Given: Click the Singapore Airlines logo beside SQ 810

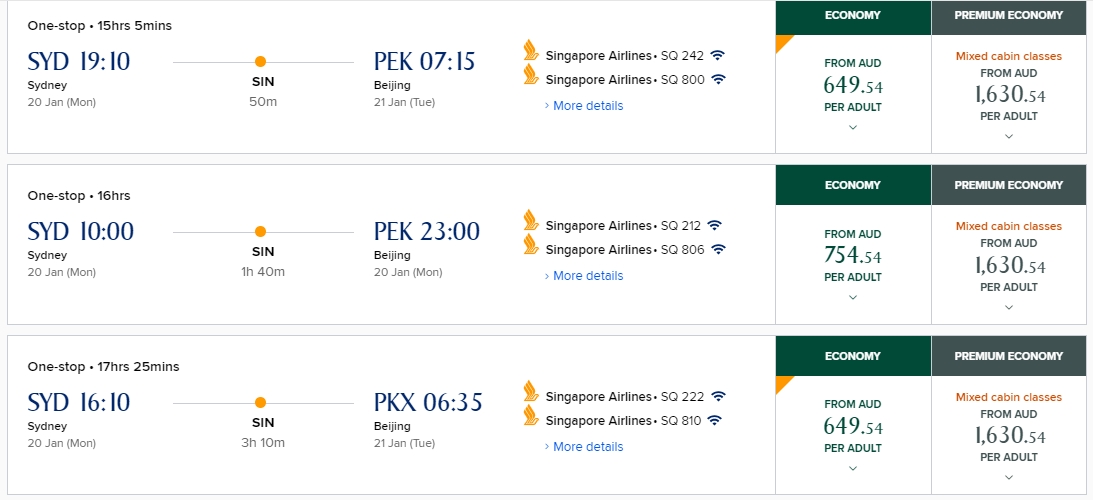Looking at the screenshot, I should pyautogui.click(x=531, y=416).
